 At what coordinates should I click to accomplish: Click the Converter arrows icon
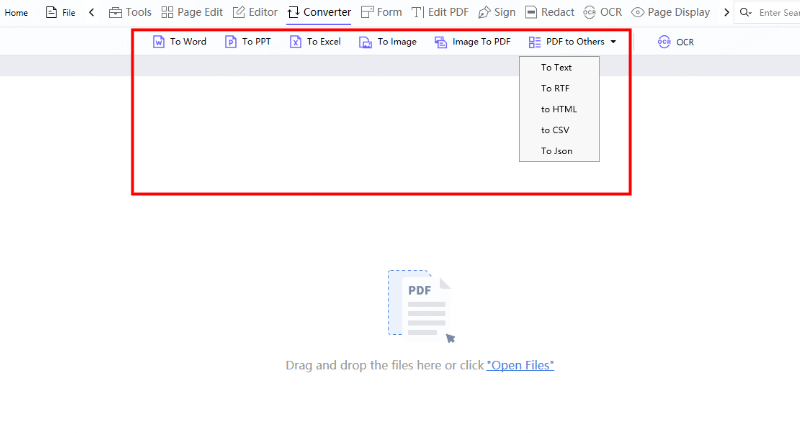(x=293, y=12)
